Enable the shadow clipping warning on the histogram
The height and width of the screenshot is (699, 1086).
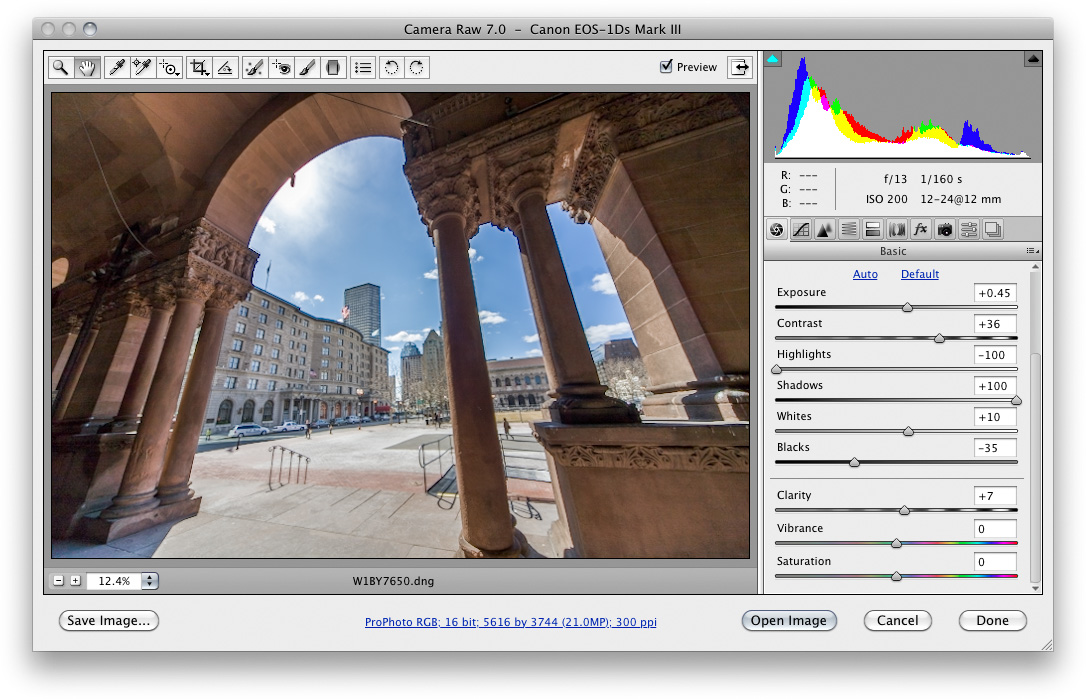(772, 59)
